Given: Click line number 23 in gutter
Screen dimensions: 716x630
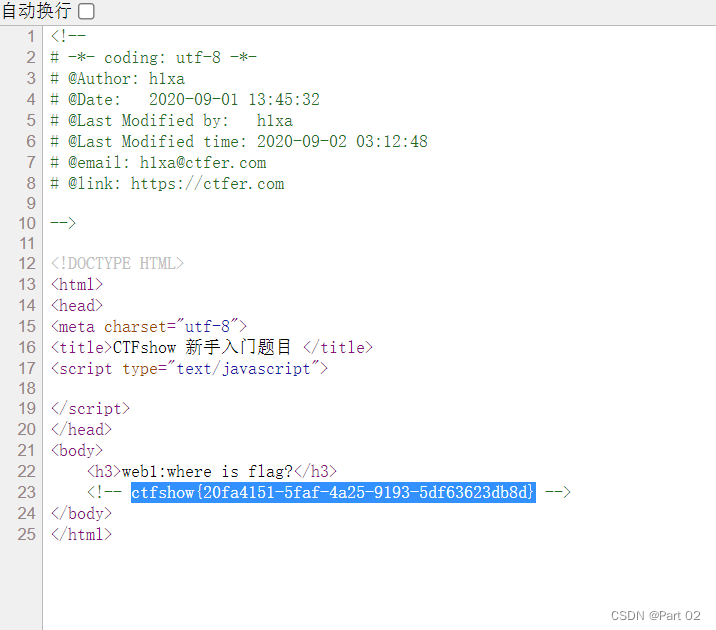Looking at the screenshot, I should [26, 492].
